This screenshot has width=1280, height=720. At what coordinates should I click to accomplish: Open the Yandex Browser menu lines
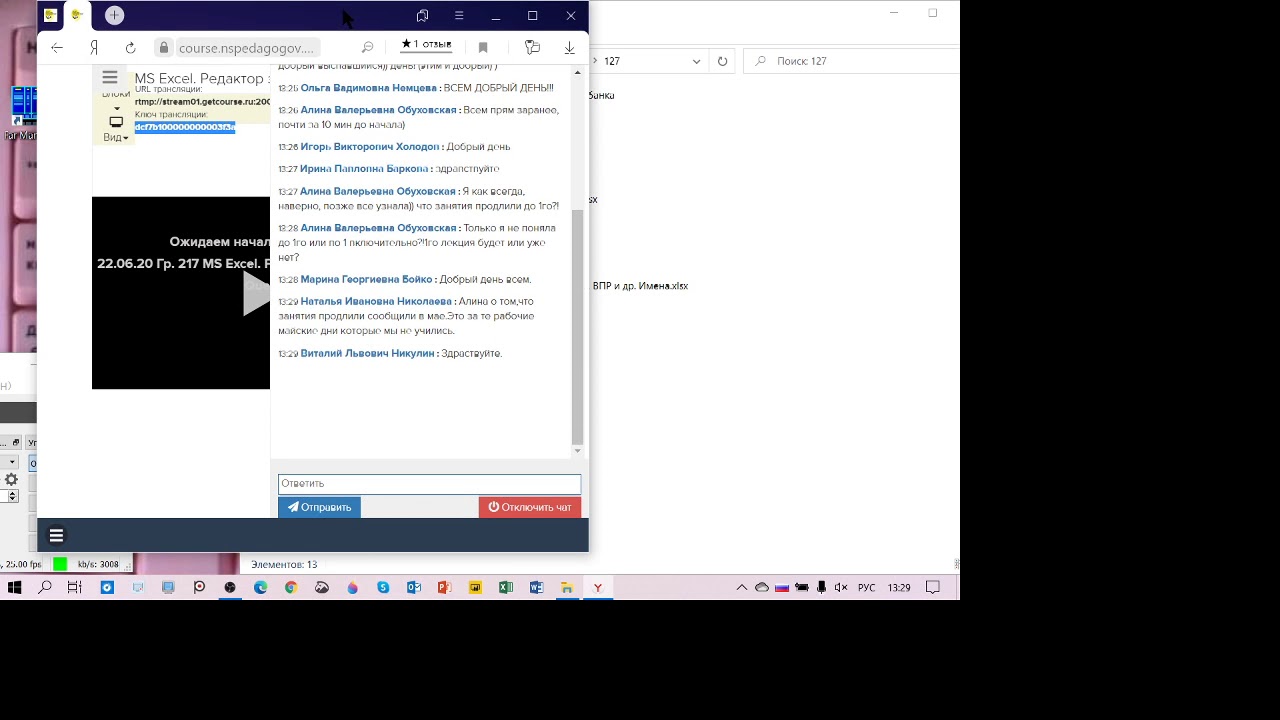(458, 16)
